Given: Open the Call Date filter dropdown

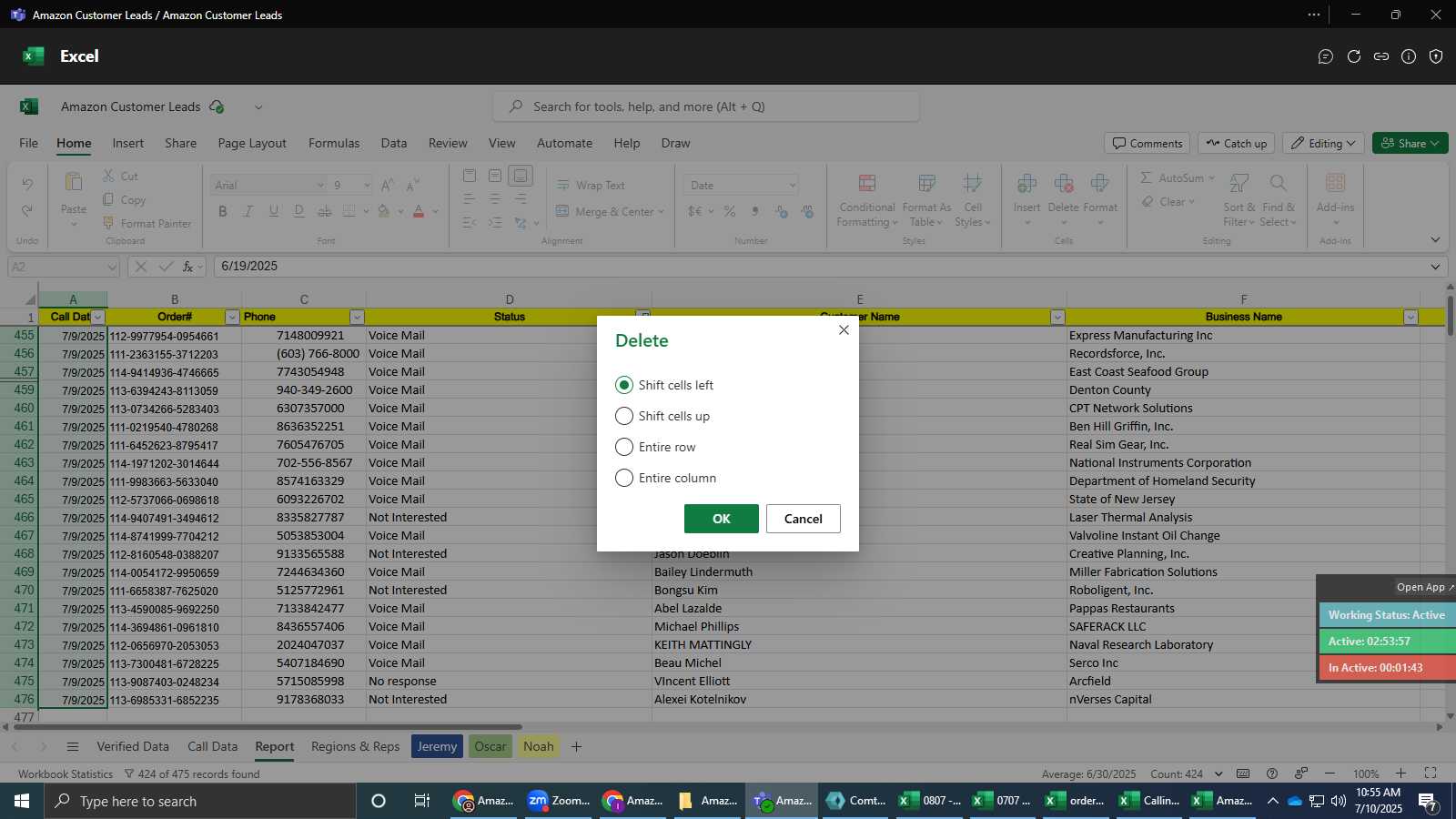Looking at the screenshot, I should pyautogui.click(x=98, y=317).
